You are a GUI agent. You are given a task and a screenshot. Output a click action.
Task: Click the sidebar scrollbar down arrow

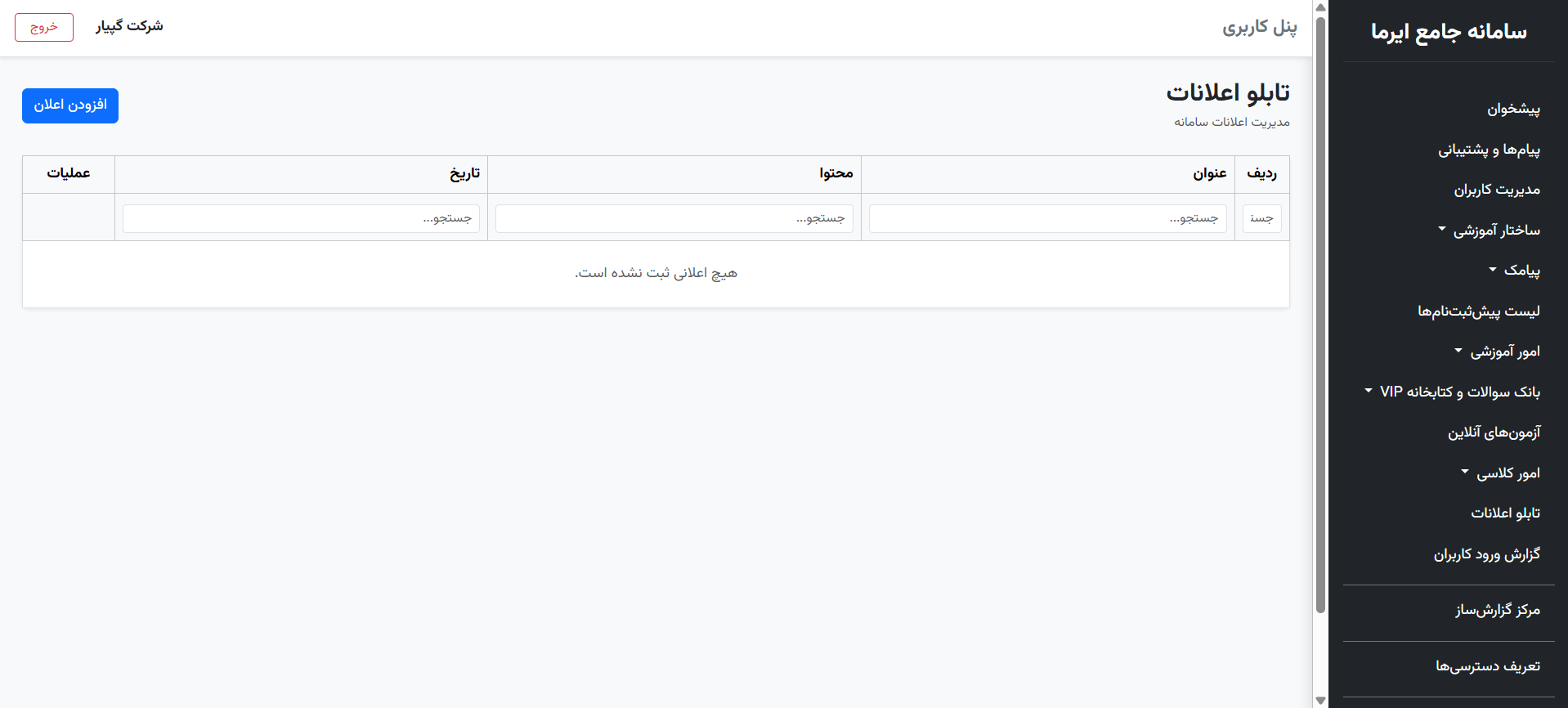click(x=1320, y=701)
